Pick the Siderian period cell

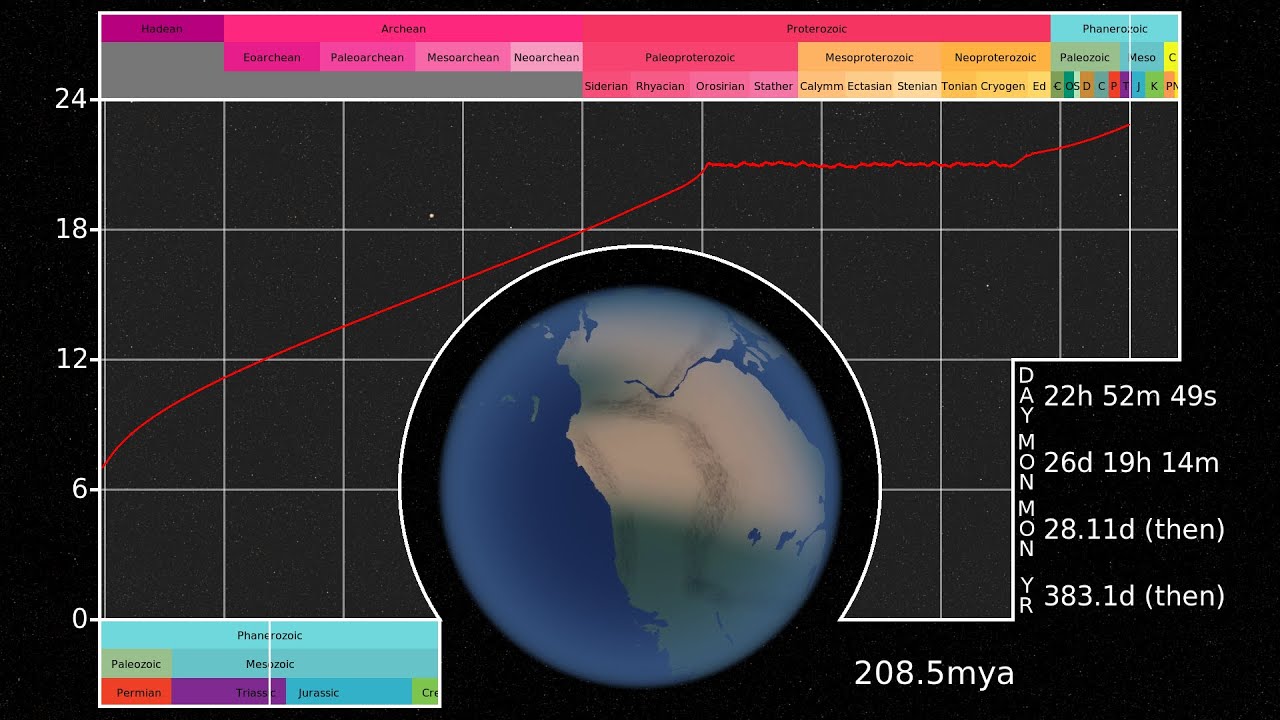[x=606, y=86]
